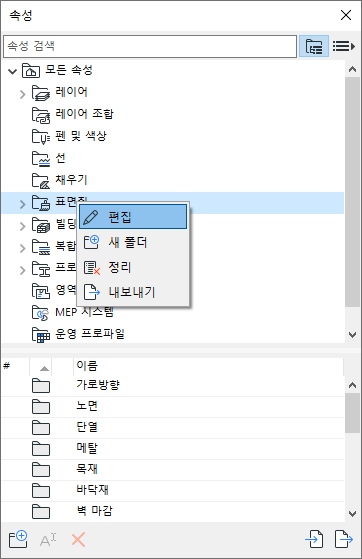
Task: Expand the 레이어 tree node
Action: (x=22, y=94)
